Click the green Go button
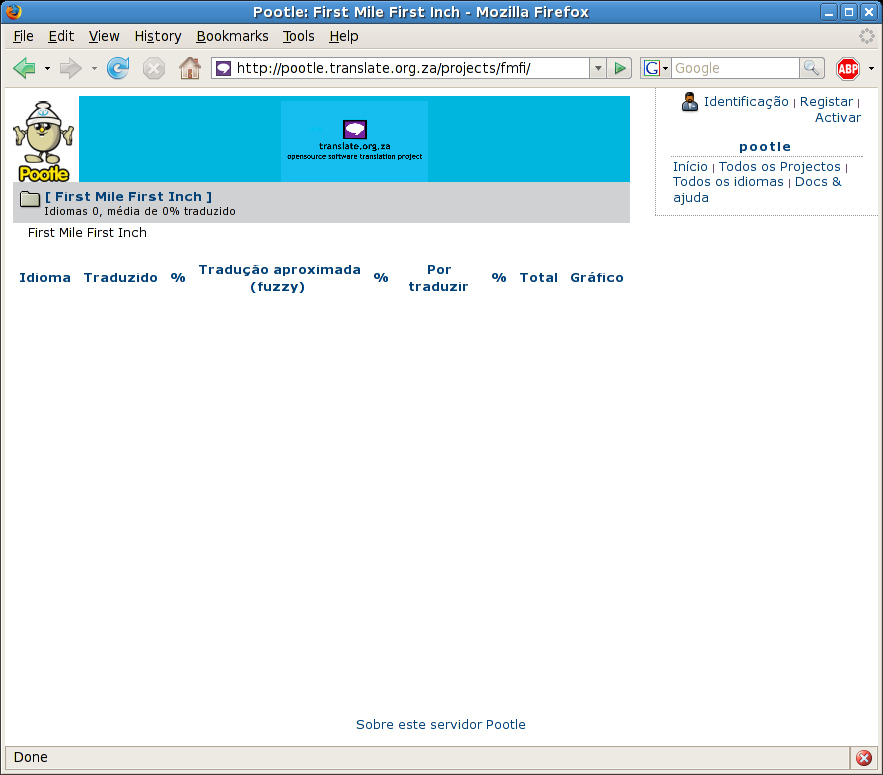This screenshot has height=775, width=883. pyautogui.click(x=620, y=68)
